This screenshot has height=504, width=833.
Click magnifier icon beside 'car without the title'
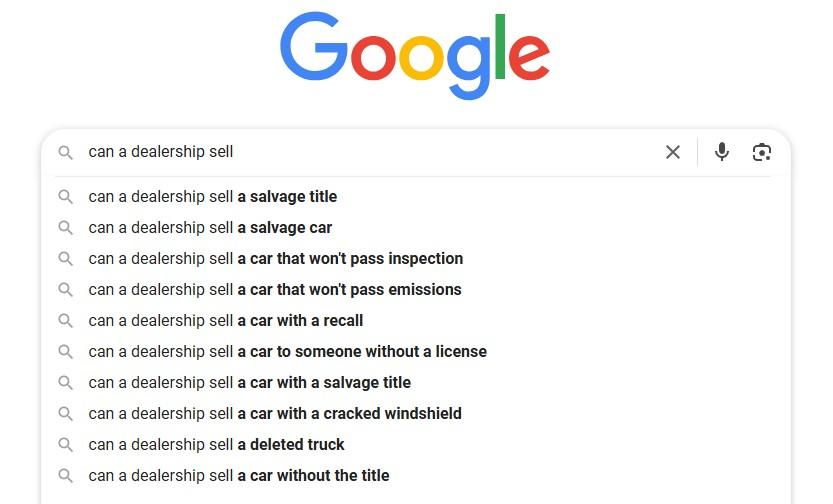(65, 475)
